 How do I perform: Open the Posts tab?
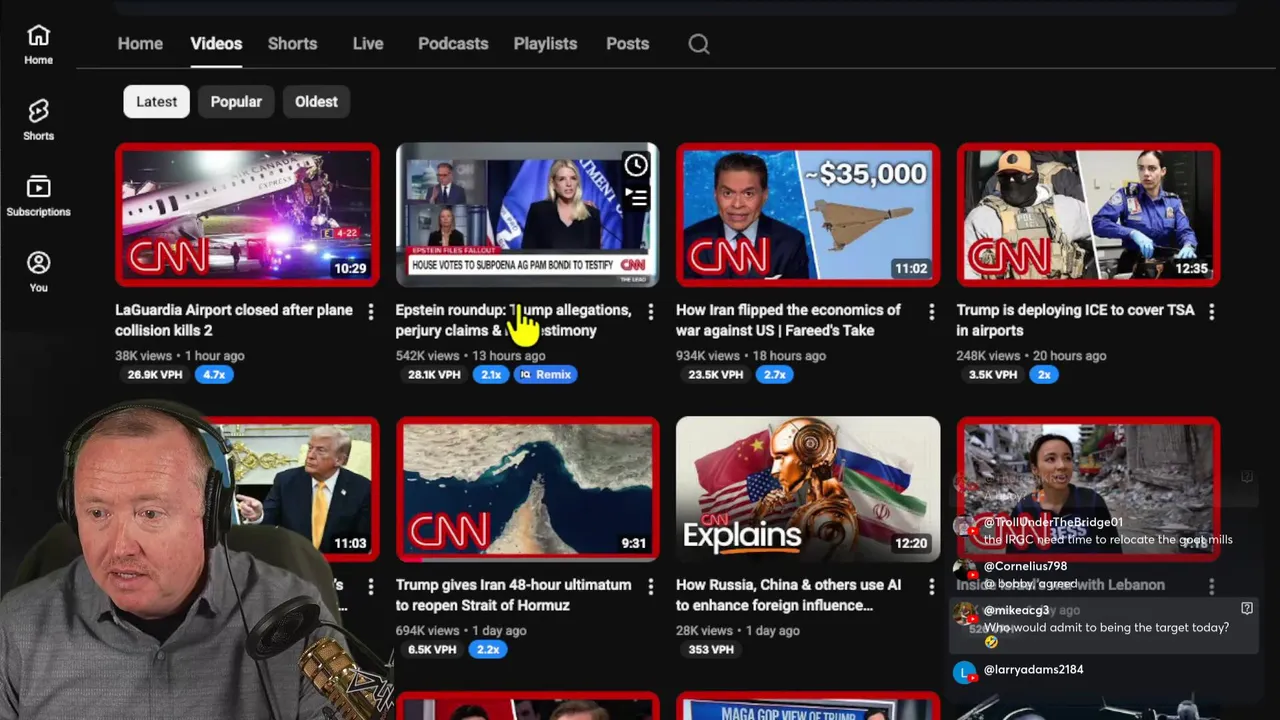pyautogui.click(x=627, y=44)
